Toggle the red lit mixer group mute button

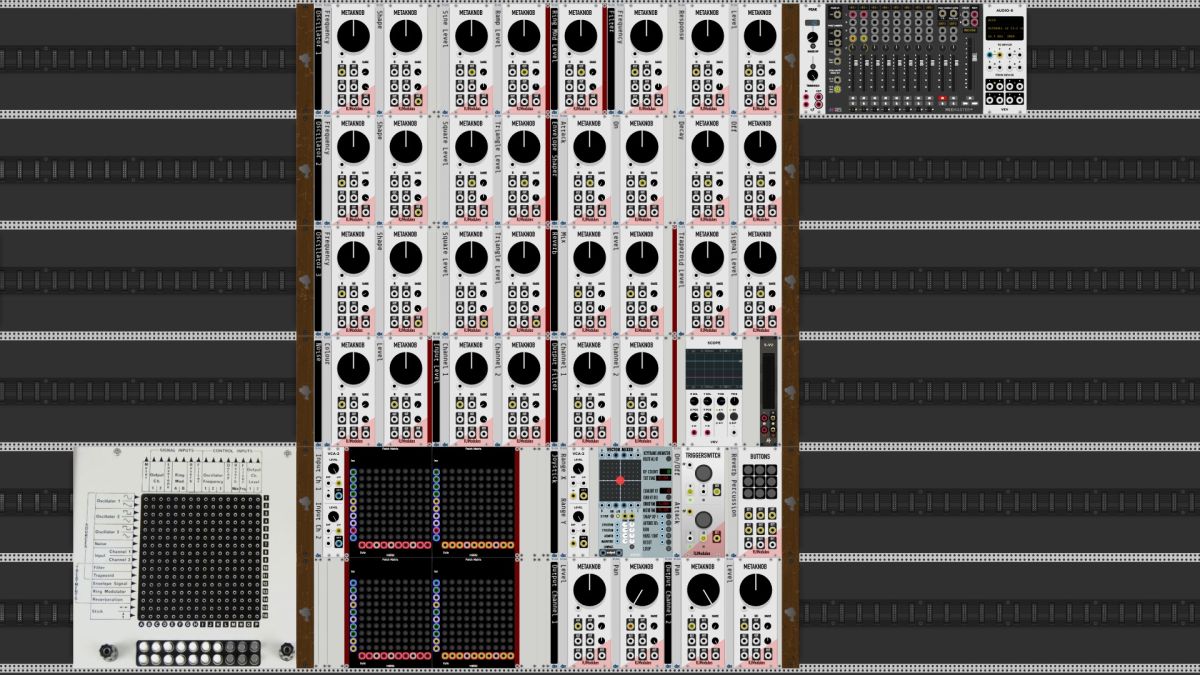[x=942, y=98]
